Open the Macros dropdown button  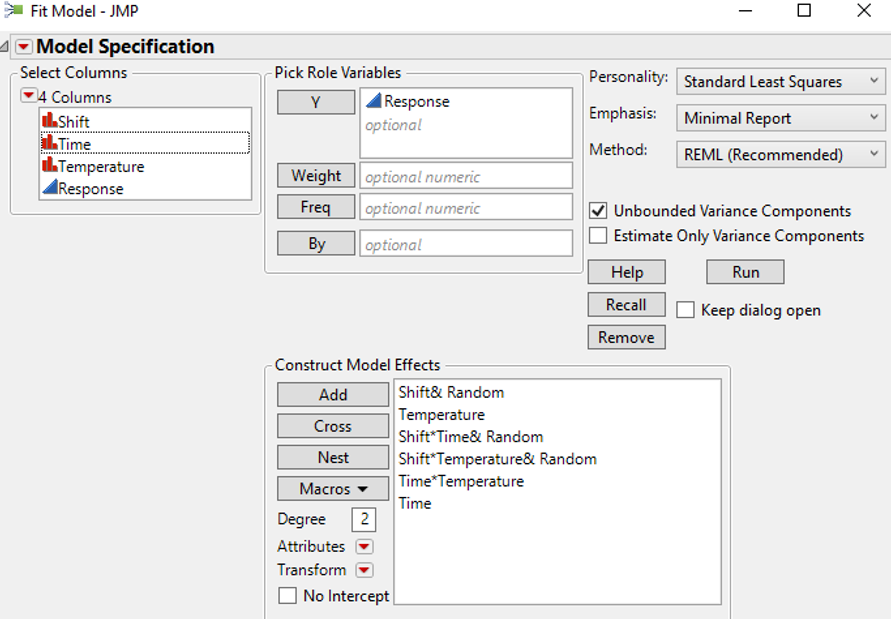(333, 489)
